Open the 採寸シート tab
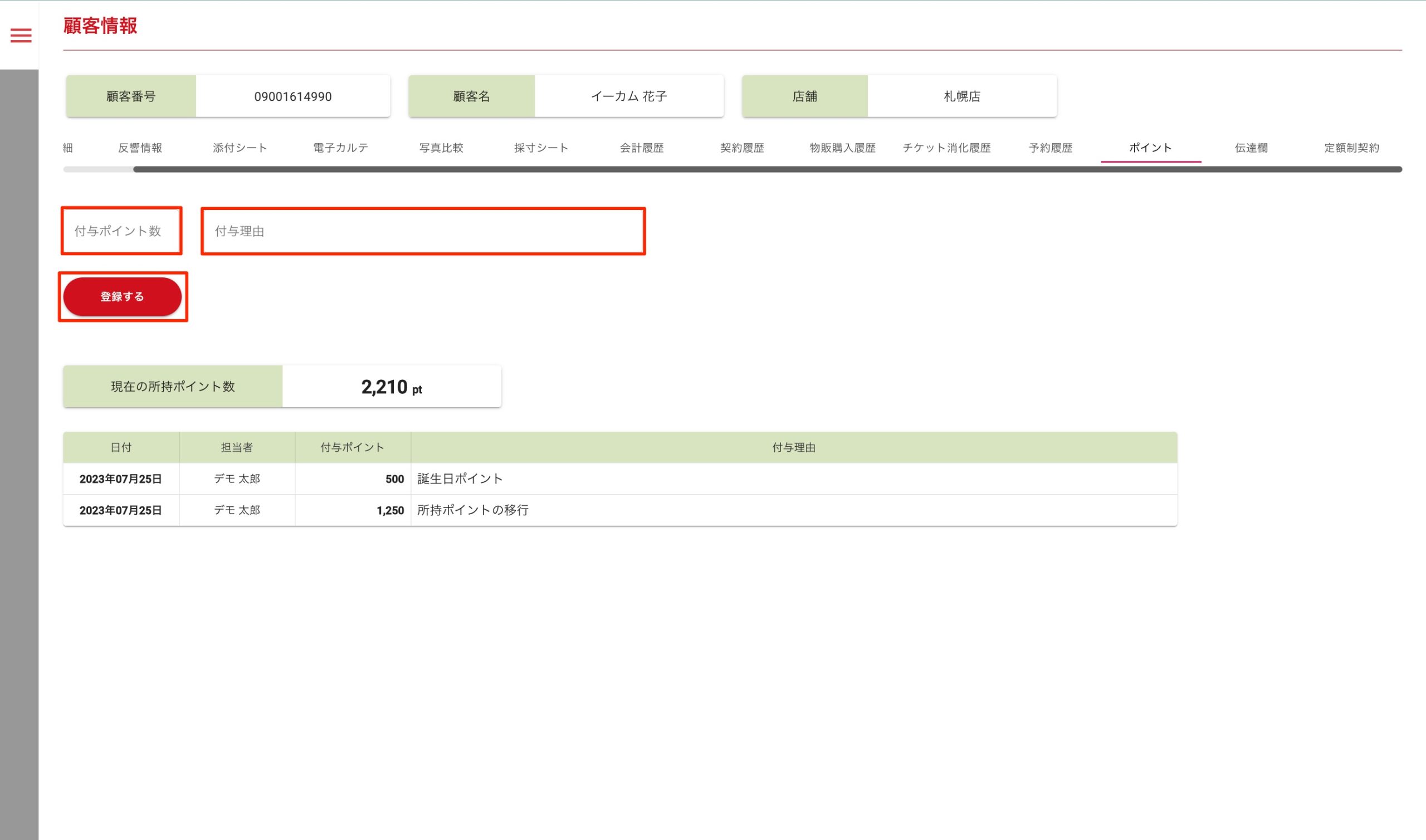This screenshot has height=840, width=1426. click(541, 148)
